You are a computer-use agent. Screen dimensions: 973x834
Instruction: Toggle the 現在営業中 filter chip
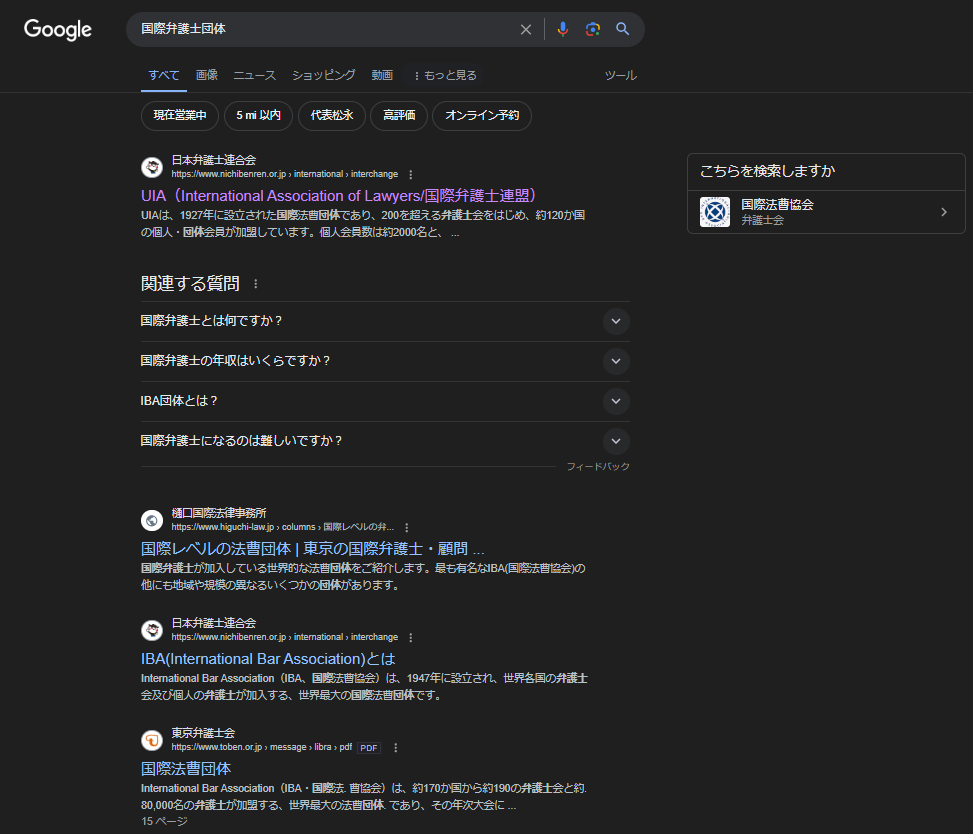[180, 116]
